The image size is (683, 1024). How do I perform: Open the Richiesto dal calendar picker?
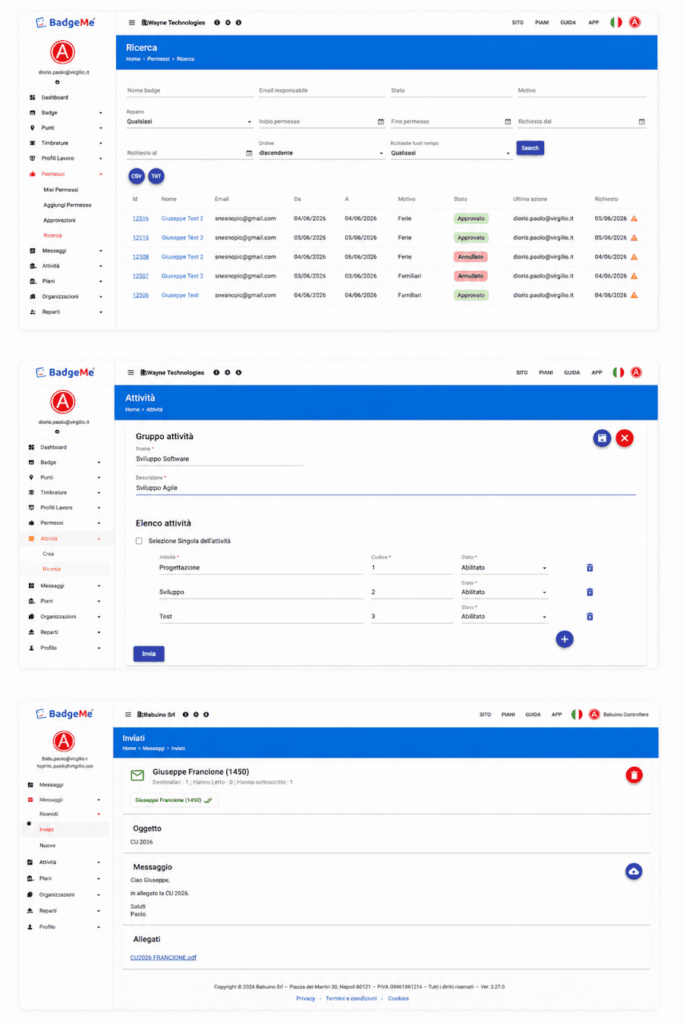pos(642,121)
